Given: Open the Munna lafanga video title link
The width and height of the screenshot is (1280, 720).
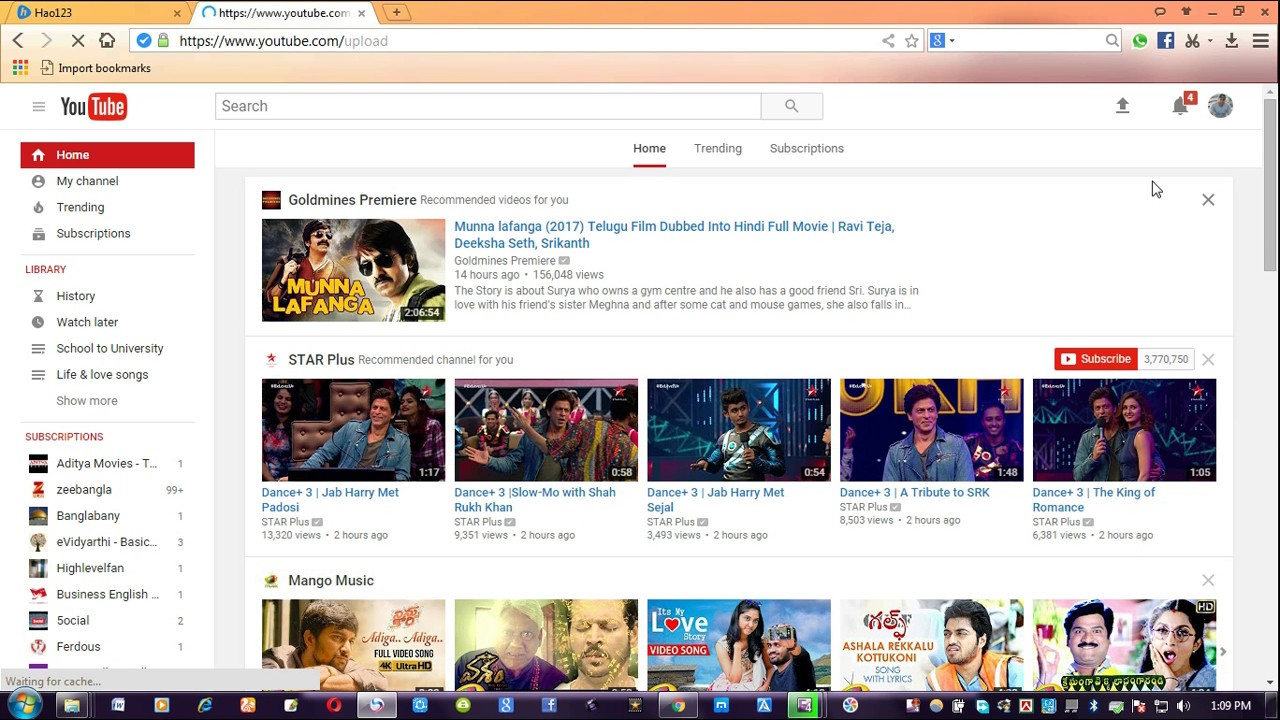Looking at the screenshot, I should click(674, 234).
